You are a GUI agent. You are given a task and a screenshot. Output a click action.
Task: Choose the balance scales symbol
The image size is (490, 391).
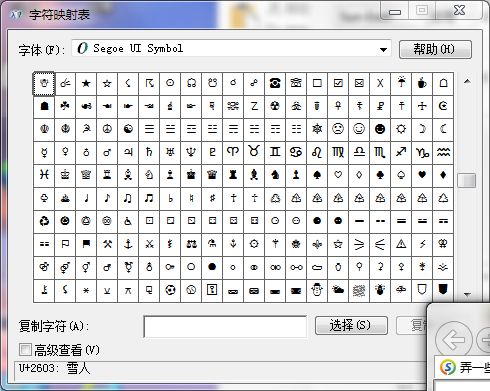click(191, 244)
